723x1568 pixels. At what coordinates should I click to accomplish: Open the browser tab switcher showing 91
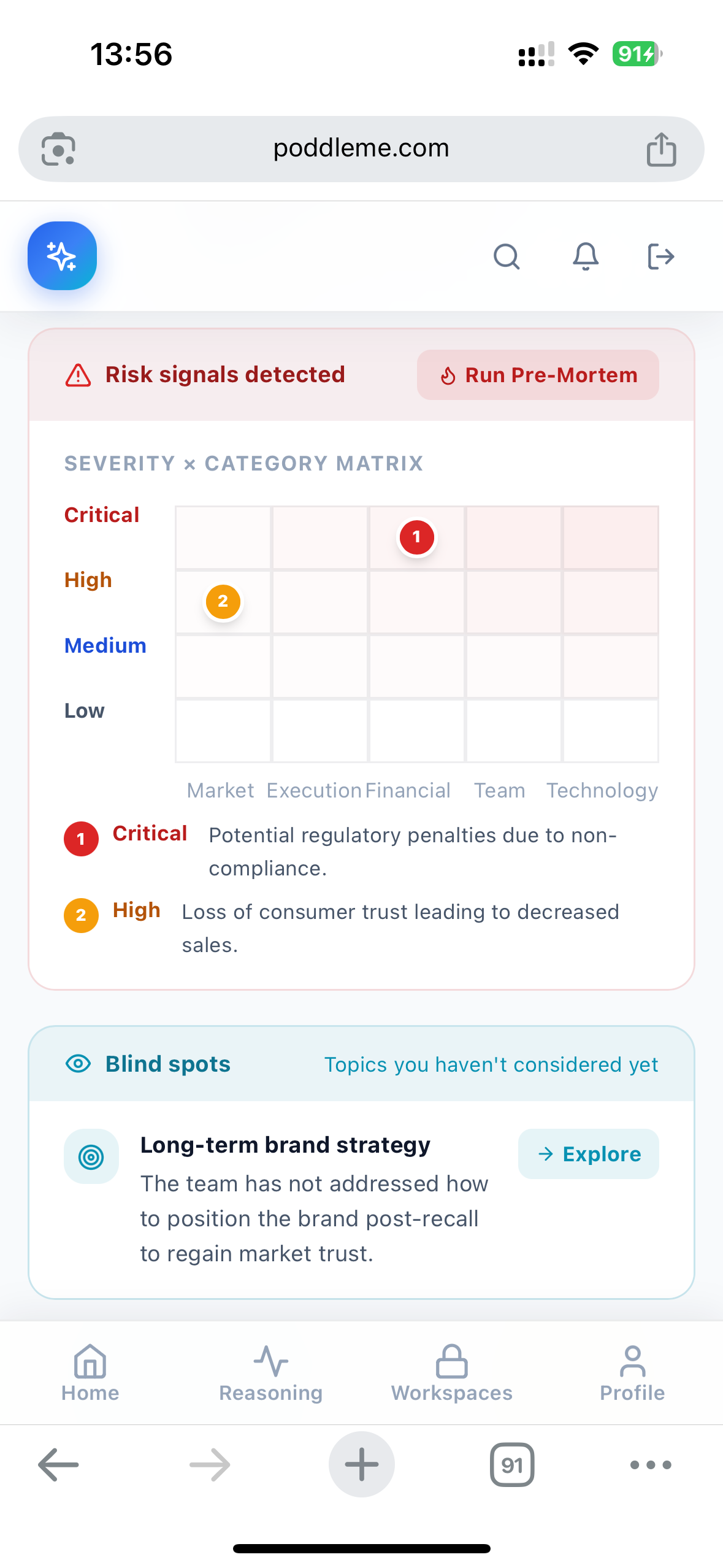pyautogui.click(x=512, y=1464)
